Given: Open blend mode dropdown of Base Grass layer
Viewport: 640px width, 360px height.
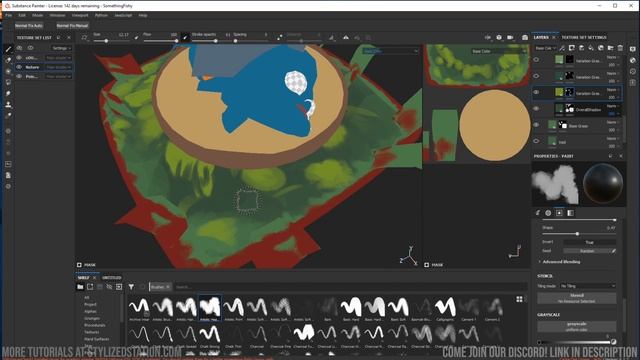Looking at the screenshot, I should 612,122.
